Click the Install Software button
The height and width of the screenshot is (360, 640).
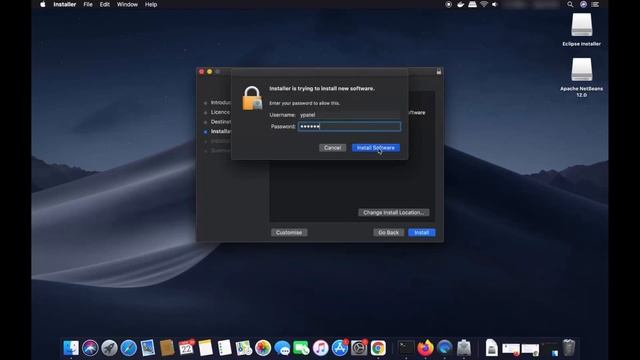point(376,148)
